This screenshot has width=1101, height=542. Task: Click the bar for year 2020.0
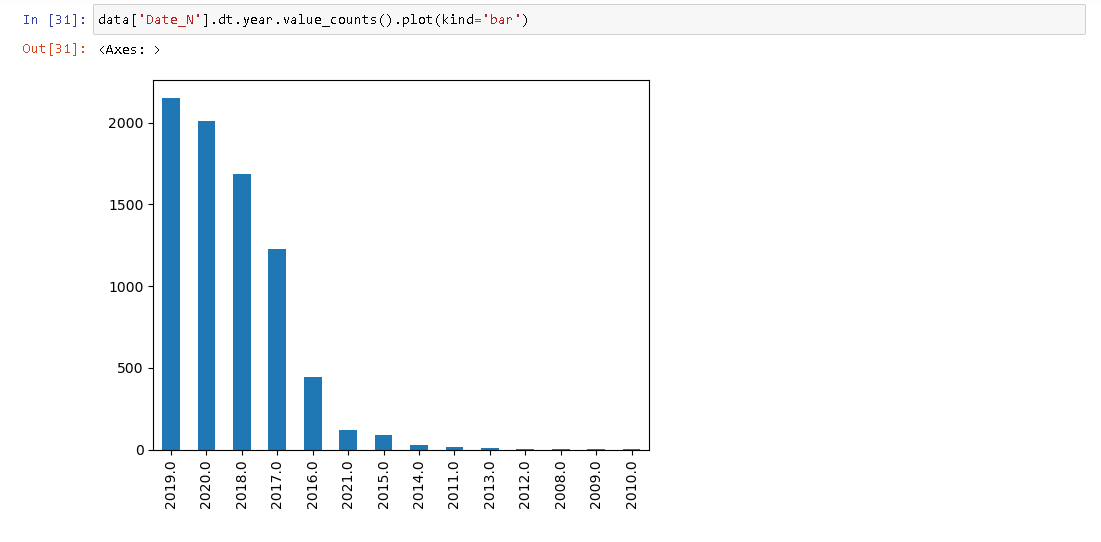206,286
